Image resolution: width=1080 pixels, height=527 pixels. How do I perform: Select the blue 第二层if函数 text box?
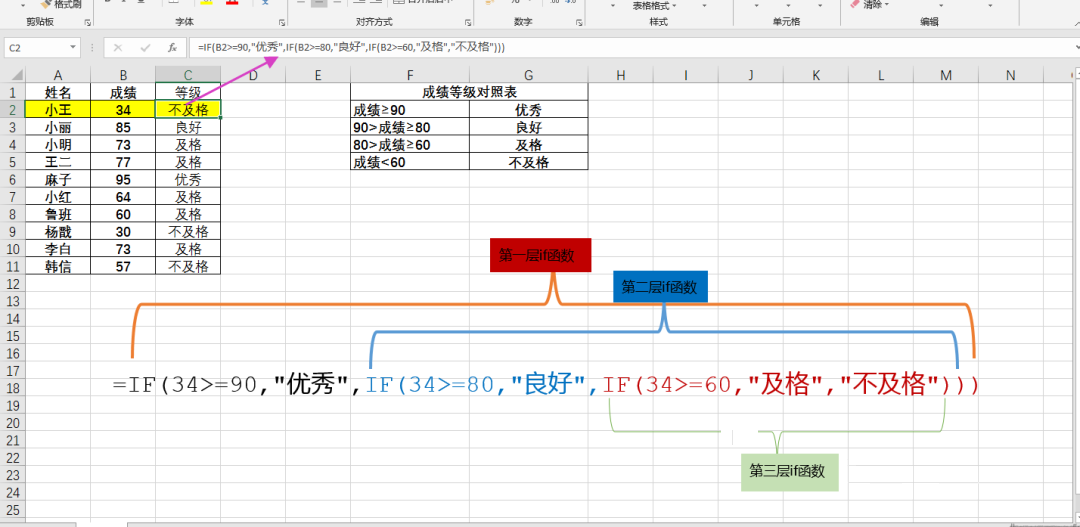(x=660, y=286)
